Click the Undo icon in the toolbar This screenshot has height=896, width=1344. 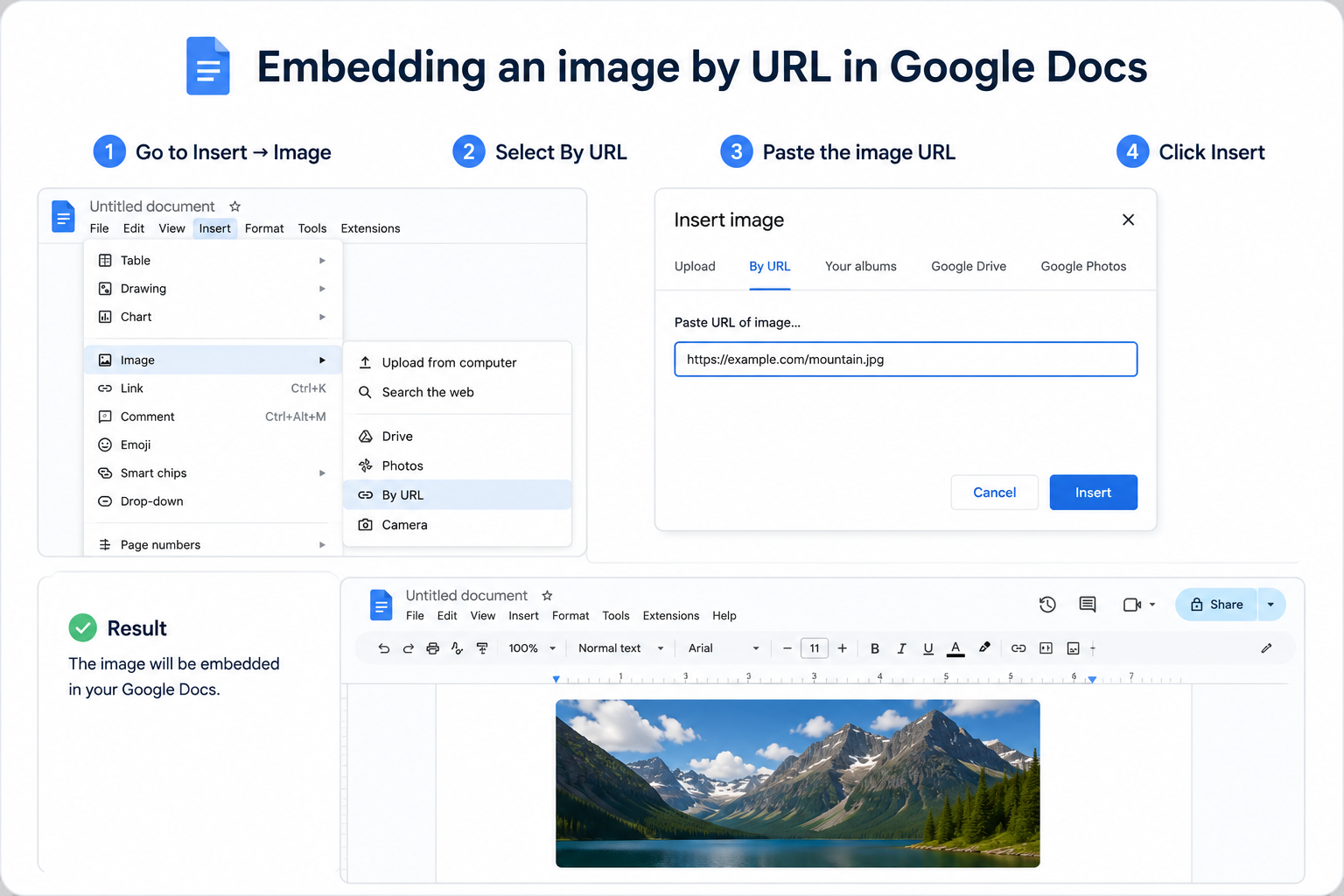pyautogui.click(x=383, y=648)
